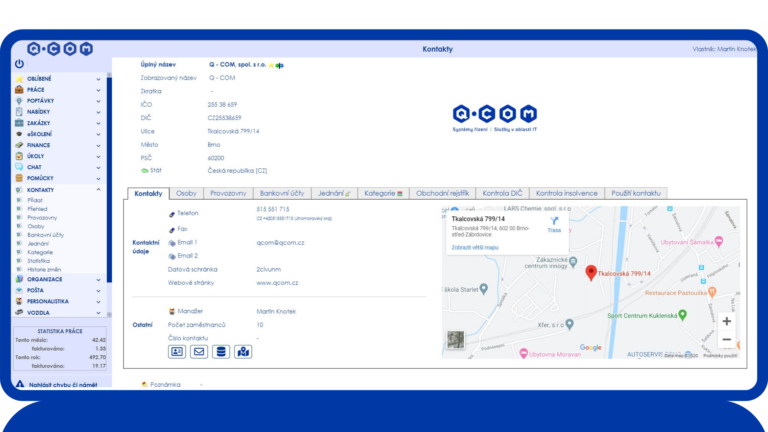
Task: Open the Bankovní účty tab
Action: click(282, 193)
